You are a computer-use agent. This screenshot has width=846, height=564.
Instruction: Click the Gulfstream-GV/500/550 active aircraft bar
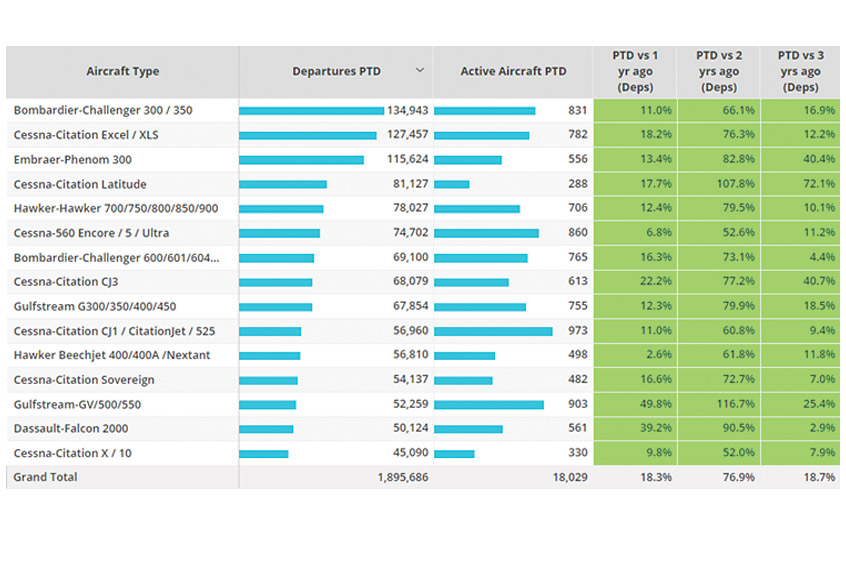pyautogui.click(x=489, y=405)
